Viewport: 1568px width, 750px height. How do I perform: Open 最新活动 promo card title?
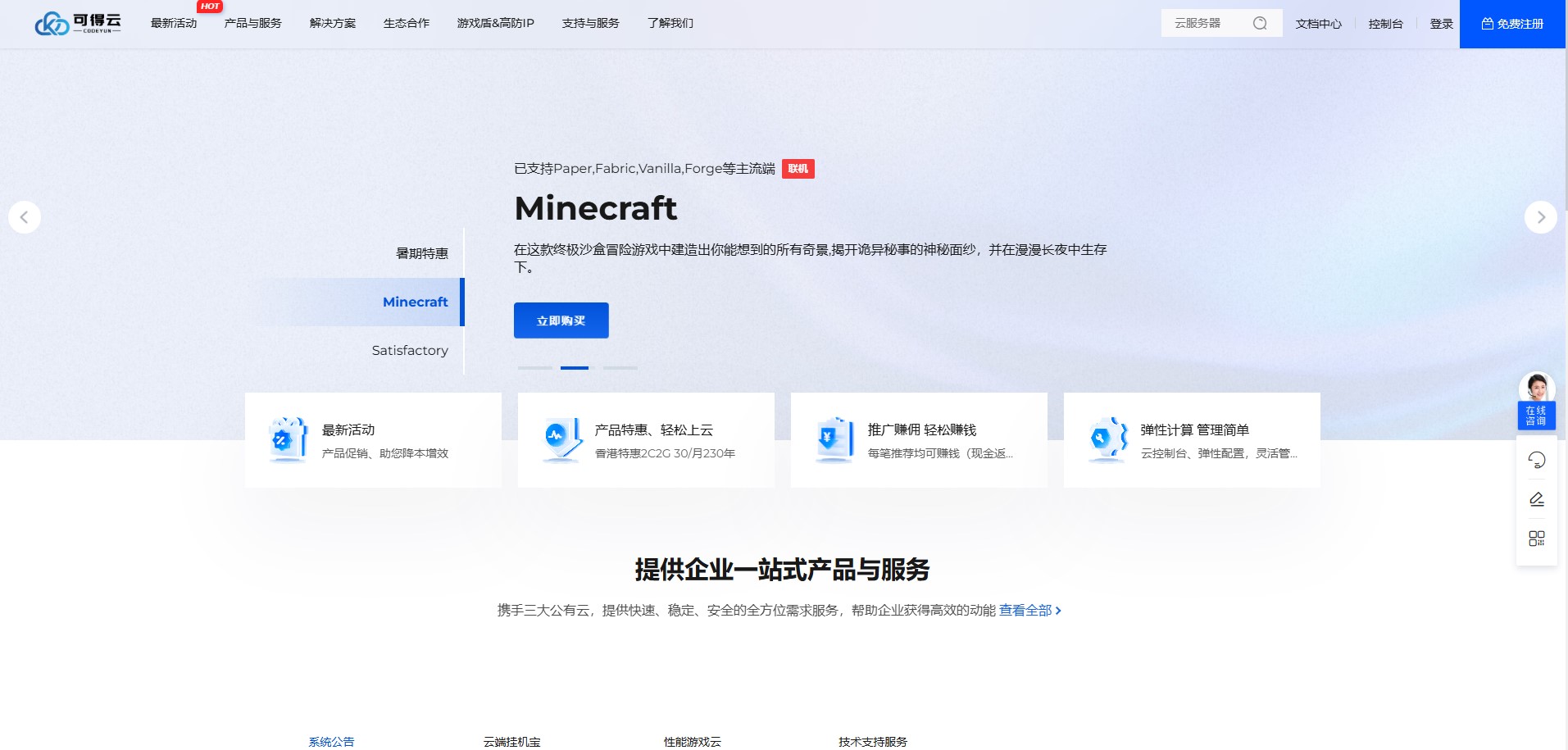pos(348,430)
